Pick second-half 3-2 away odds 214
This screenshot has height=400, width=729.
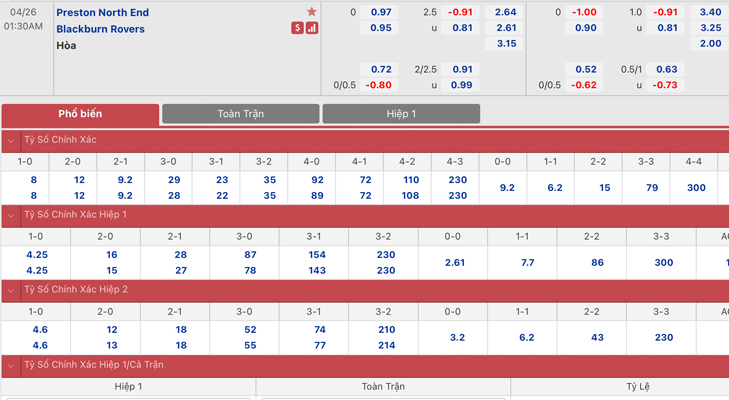pyautogui.click(x=386, y=346)
